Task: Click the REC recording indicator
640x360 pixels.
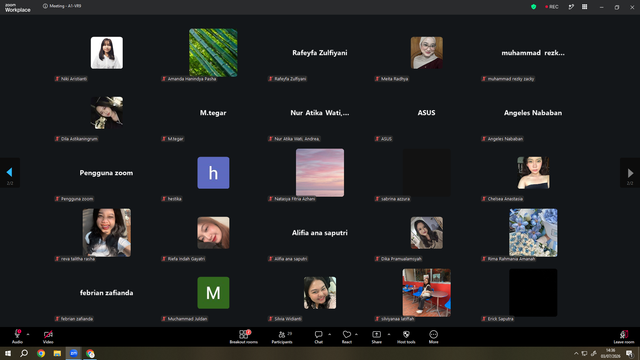Action: point(551,7)
